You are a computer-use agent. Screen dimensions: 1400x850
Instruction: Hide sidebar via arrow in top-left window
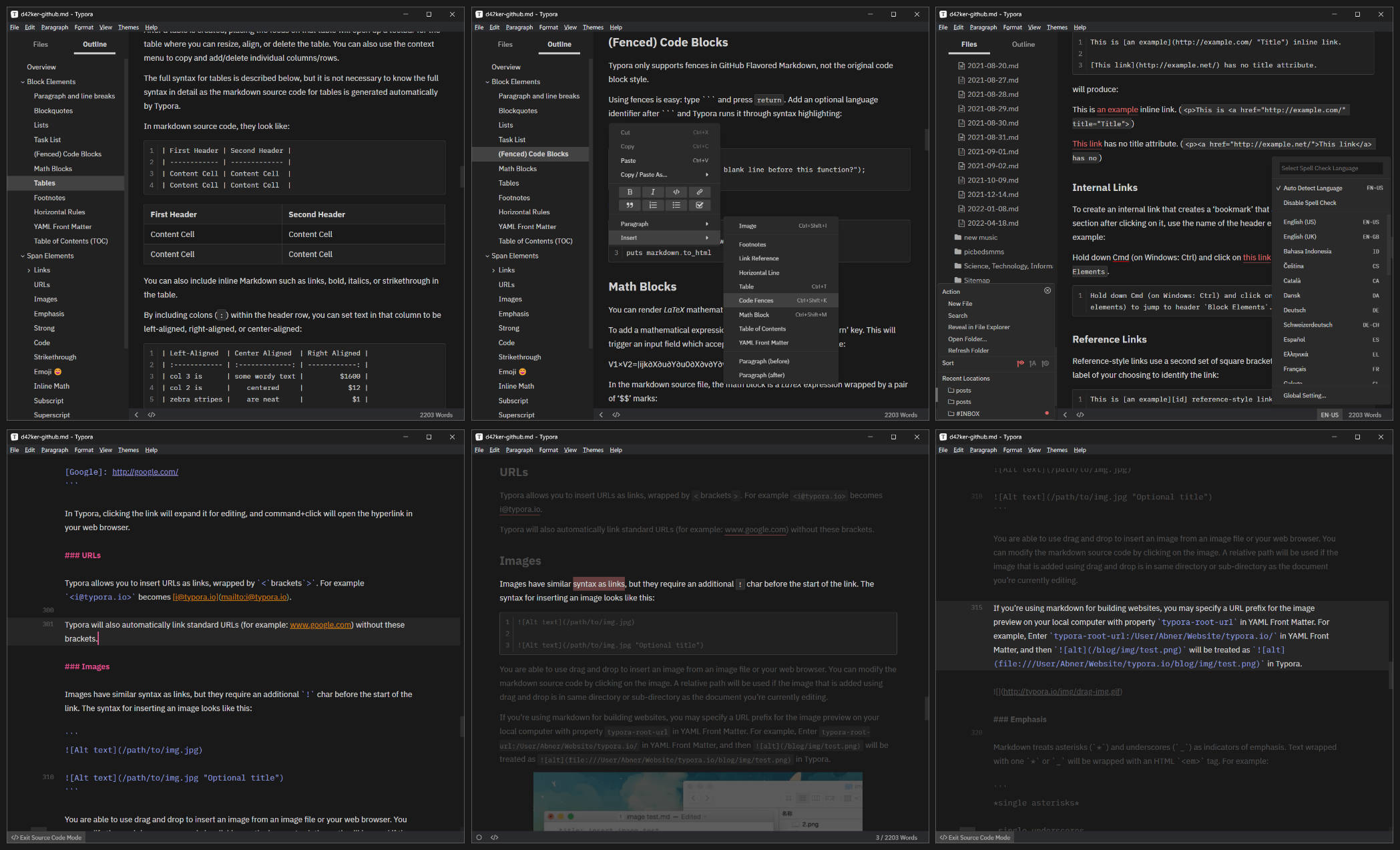(137, 415)
